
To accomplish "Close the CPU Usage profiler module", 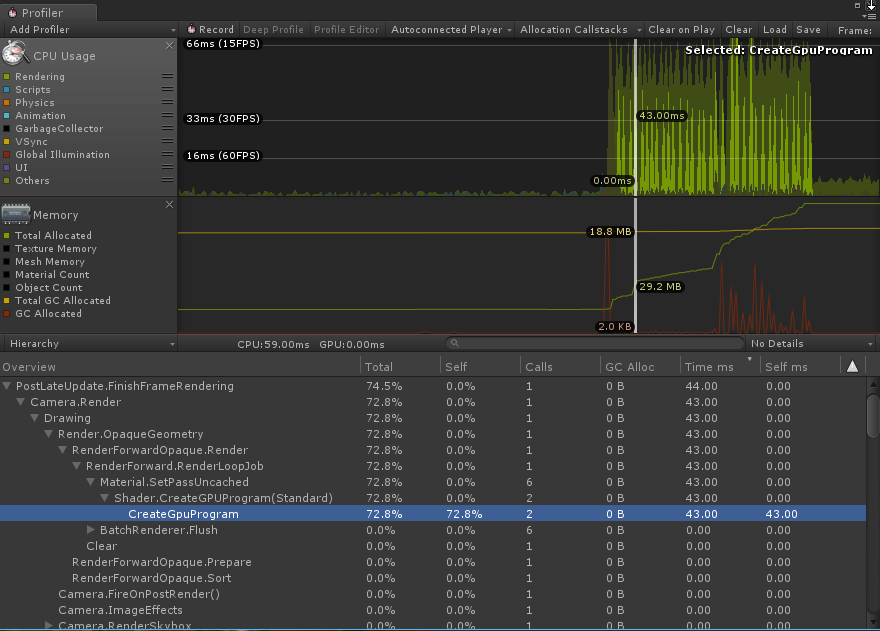I will click(x=169, y=45).
